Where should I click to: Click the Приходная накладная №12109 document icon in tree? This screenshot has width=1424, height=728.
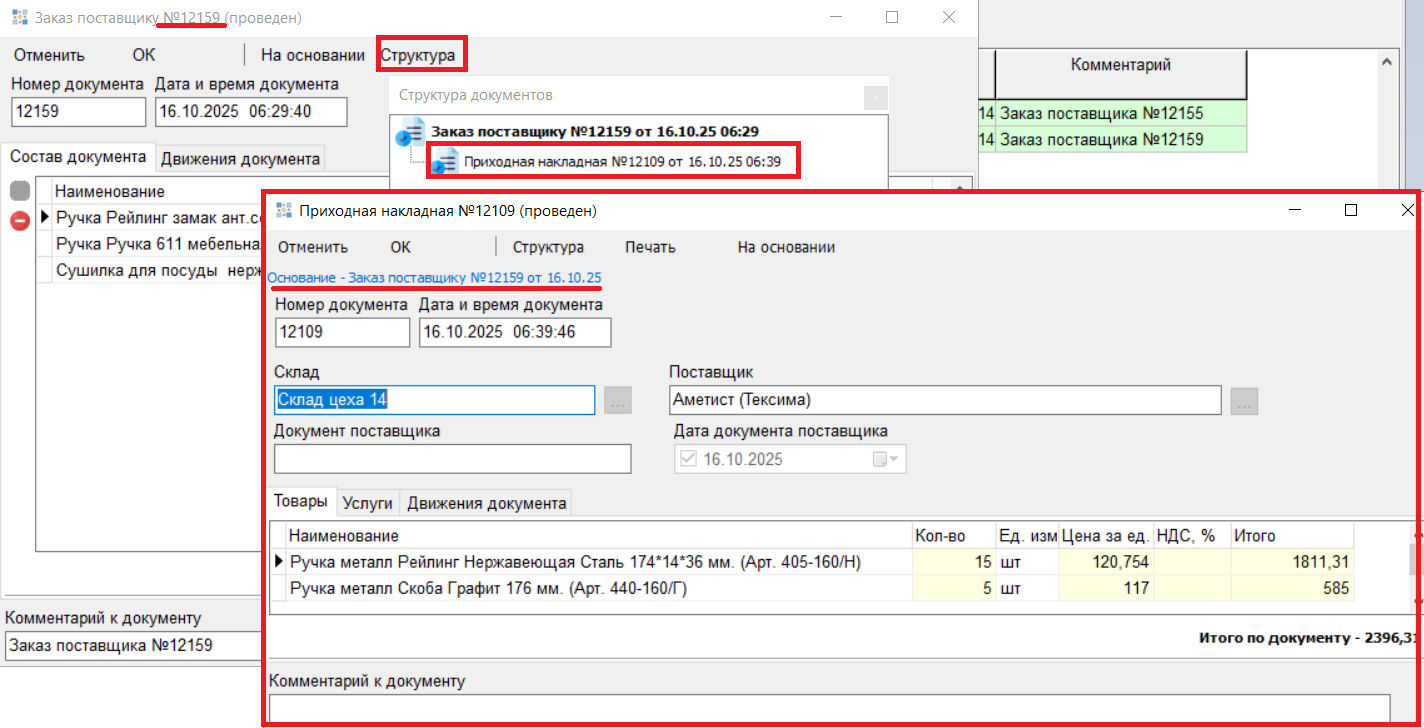point(445,161)
